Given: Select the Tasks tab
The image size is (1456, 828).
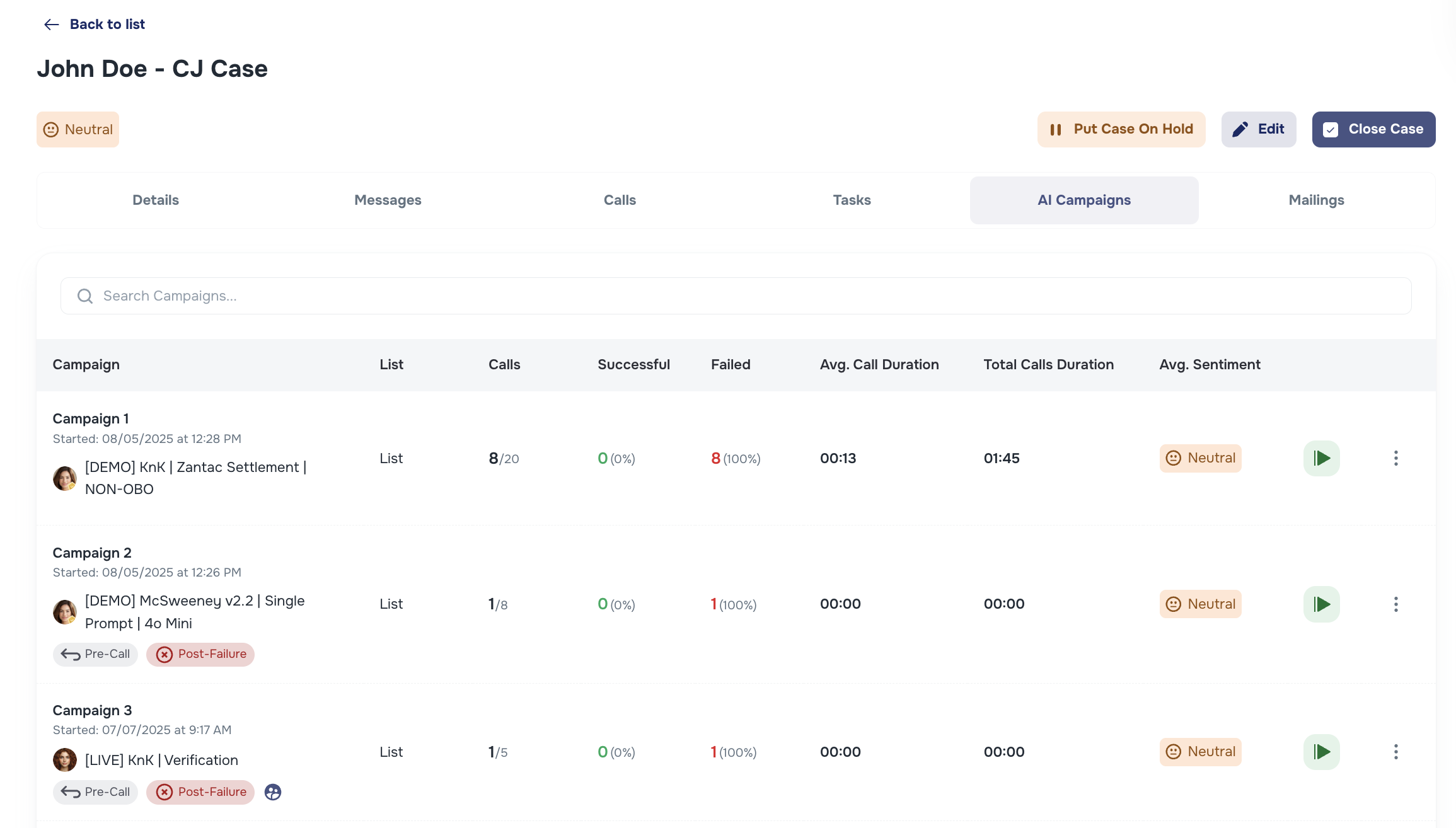Looking at the screenshot, I should [x=852, y=200].
